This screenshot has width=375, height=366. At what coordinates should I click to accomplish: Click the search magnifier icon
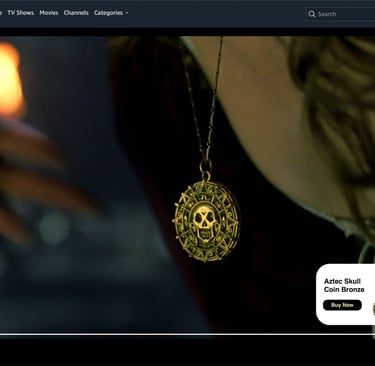(x=312, y=14)
